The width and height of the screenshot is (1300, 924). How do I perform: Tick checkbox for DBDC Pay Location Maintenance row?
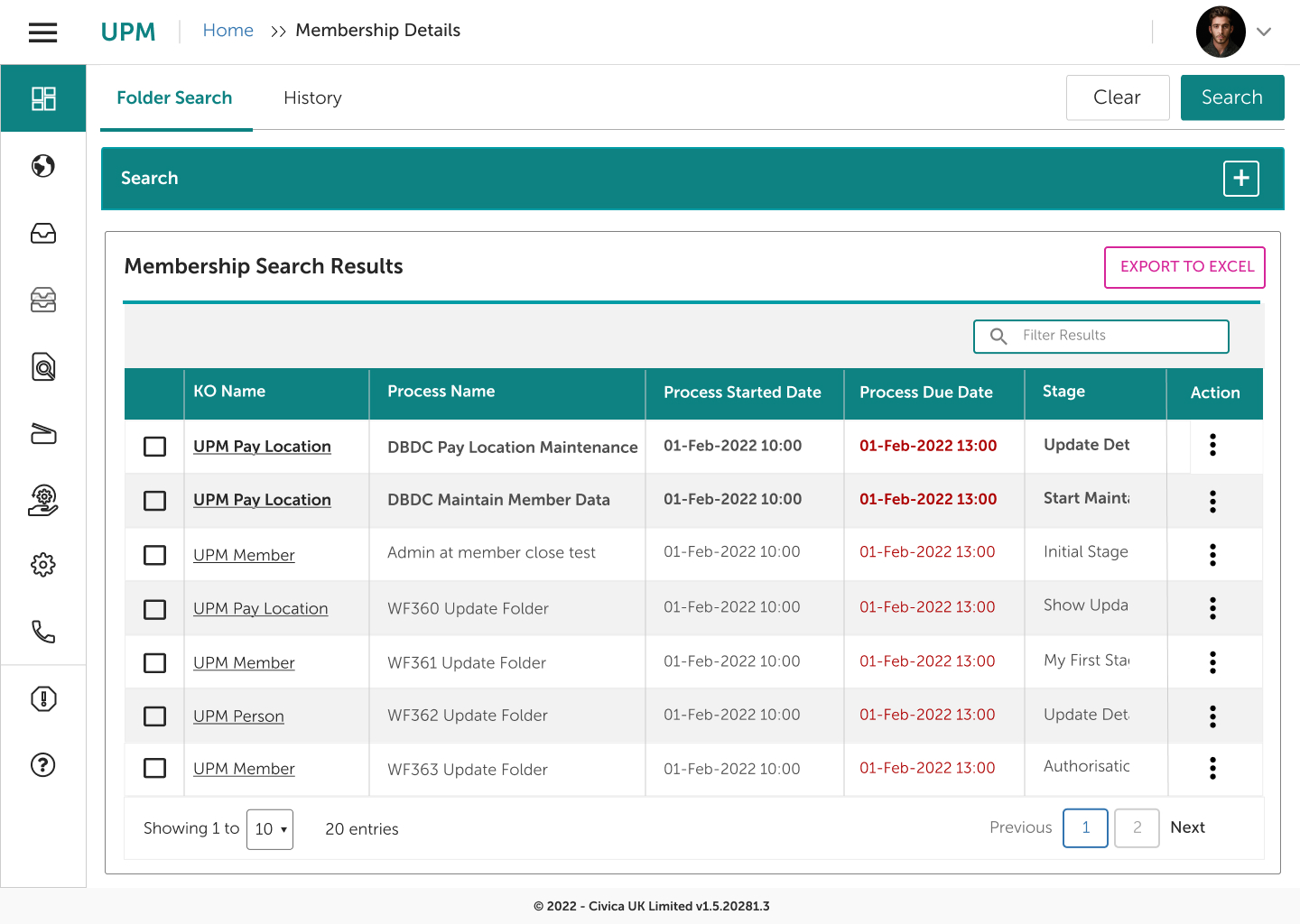coord(155,447)
